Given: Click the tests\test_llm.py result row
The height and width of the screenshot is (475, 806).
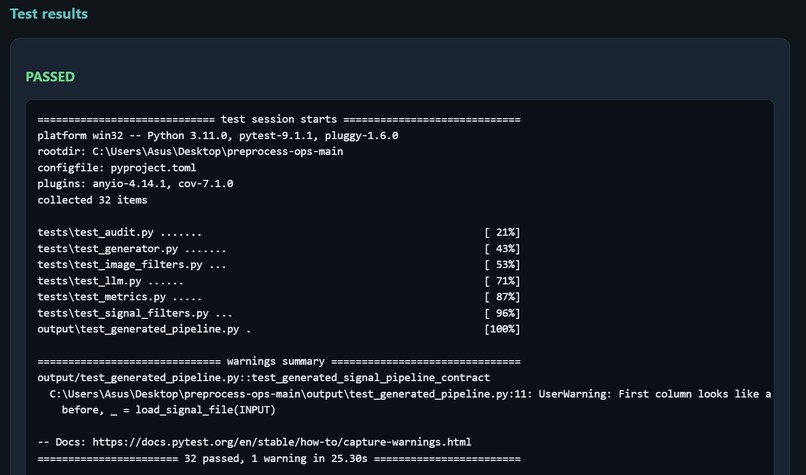Looking at the screenshot, I should click(279, 281).
